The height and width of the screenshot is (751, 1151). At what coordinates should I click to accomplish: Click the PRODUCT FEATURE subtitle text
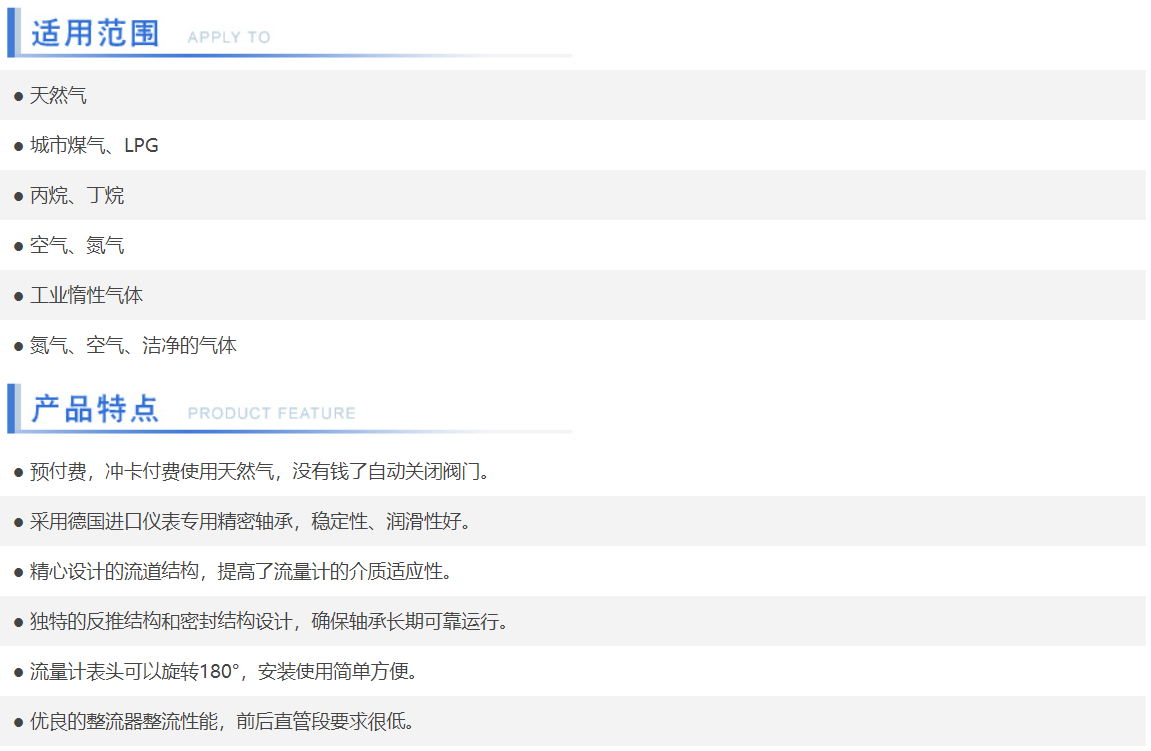[x=271, y=413]
